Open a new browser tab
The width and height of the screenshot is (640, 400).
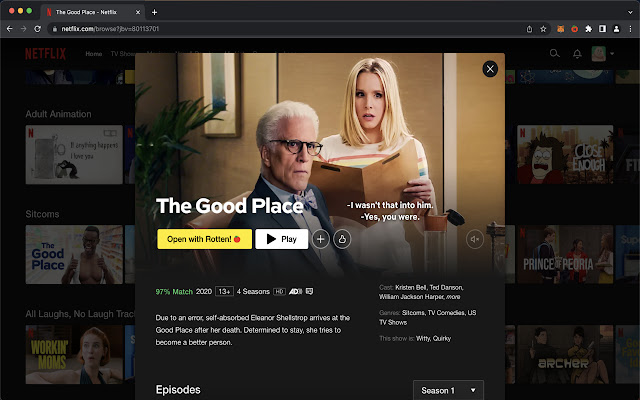(x=154, y=12)
